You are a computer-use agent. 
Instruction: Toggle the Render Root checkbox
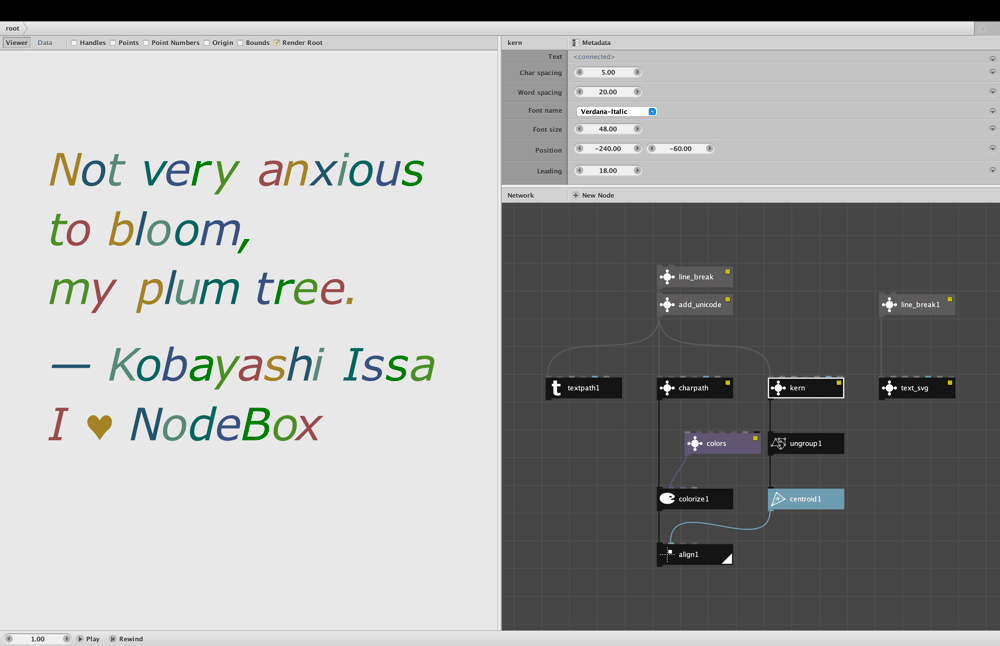pyautogui.click(x=277, y=43)
